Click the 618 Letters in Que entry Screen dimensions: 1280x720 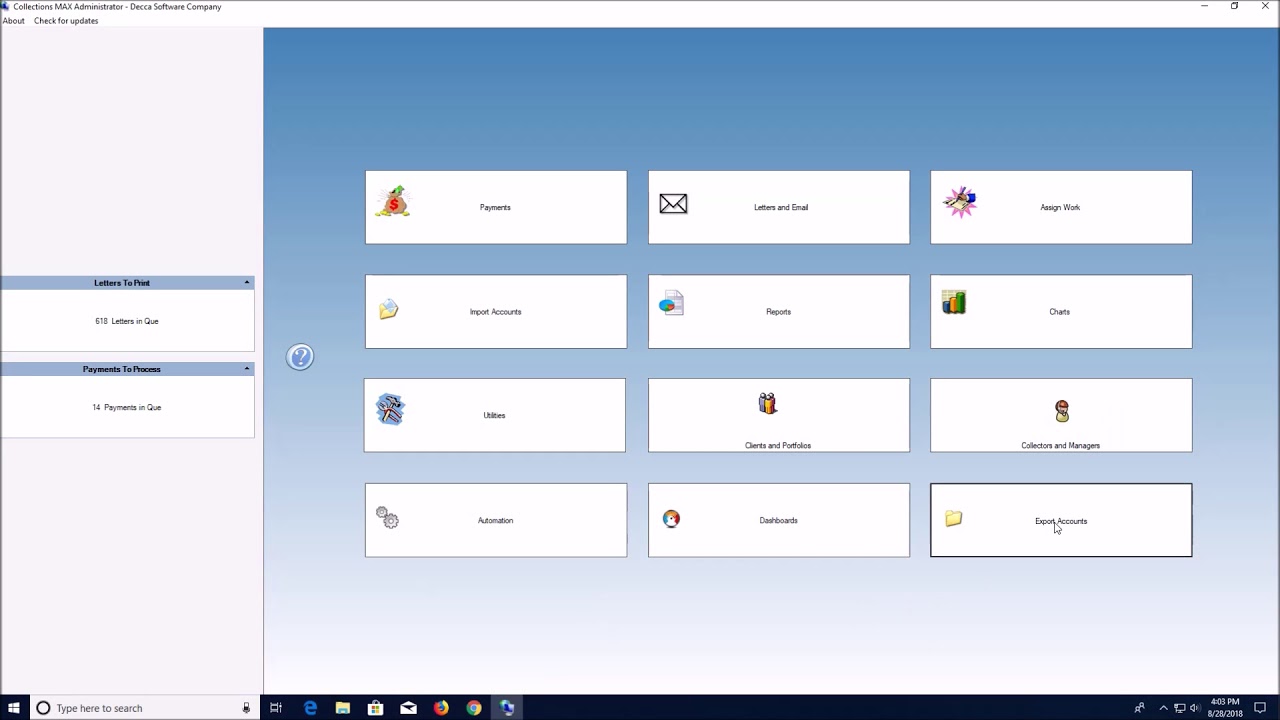pyautogui.click(x=127, y=321)
